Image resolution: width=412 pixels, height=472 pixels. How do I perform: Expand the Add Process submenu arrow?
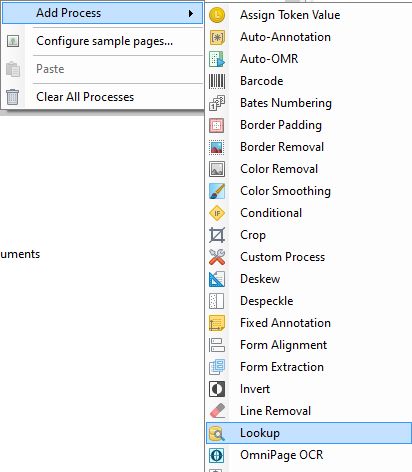click(191, 13)
